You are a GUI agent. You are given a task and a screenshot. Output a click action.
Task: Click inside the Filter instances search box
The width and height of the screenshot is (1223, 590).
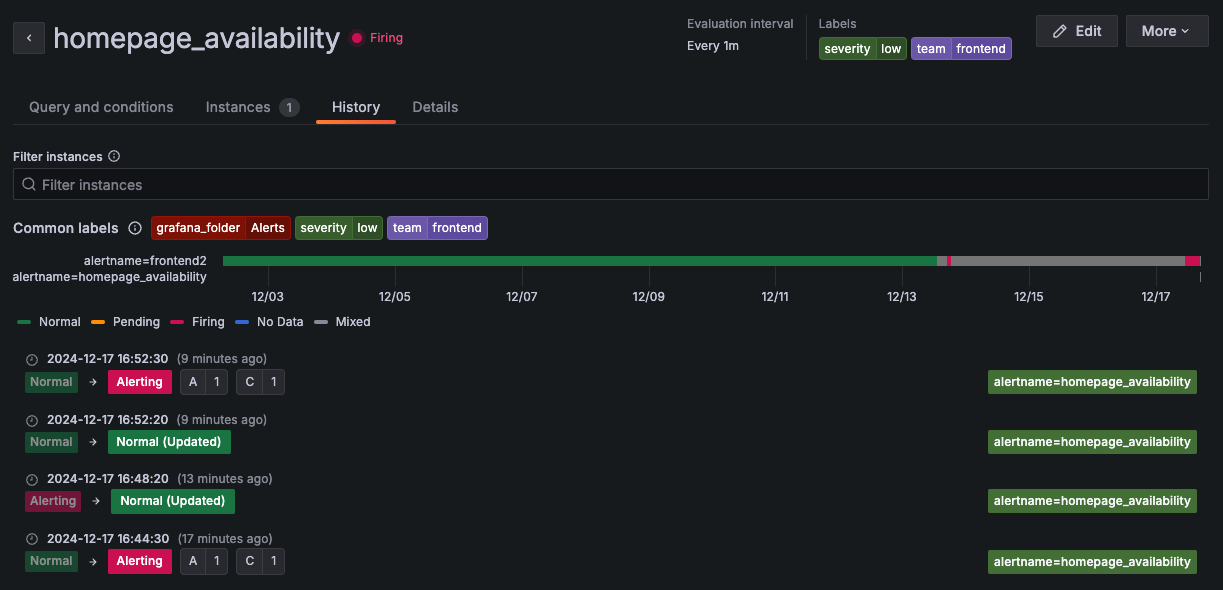pos(400,184)
